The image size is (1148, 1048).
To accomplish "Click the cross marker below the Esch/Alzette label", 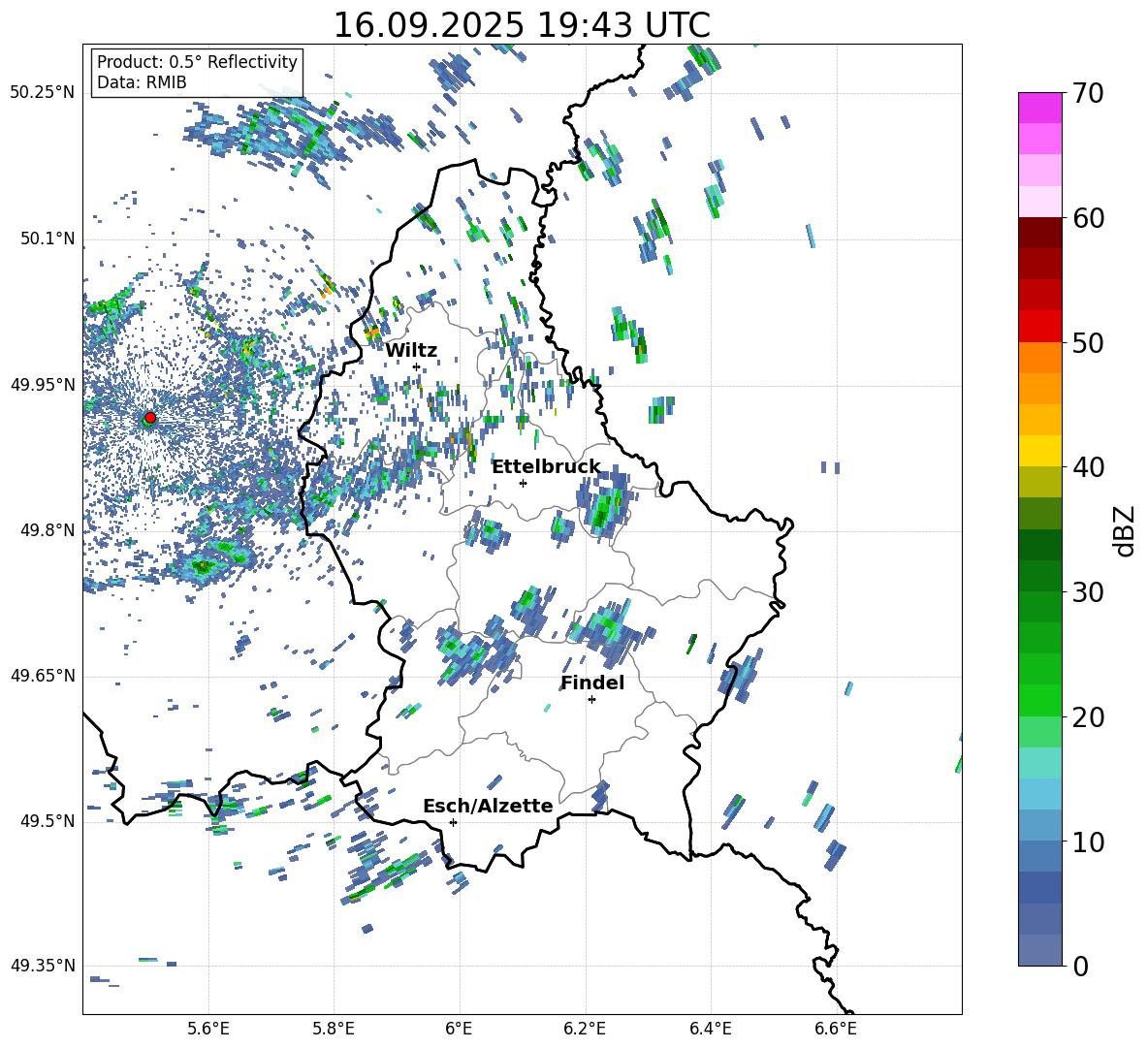I will point(453,822).
